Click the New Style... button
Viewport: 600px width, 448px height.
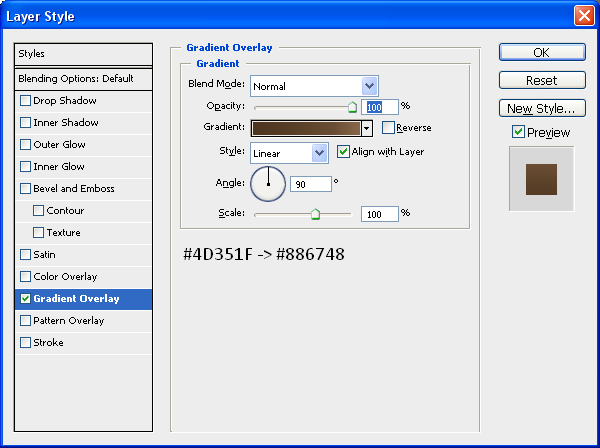pyautogui.click(x=541, y=108)
